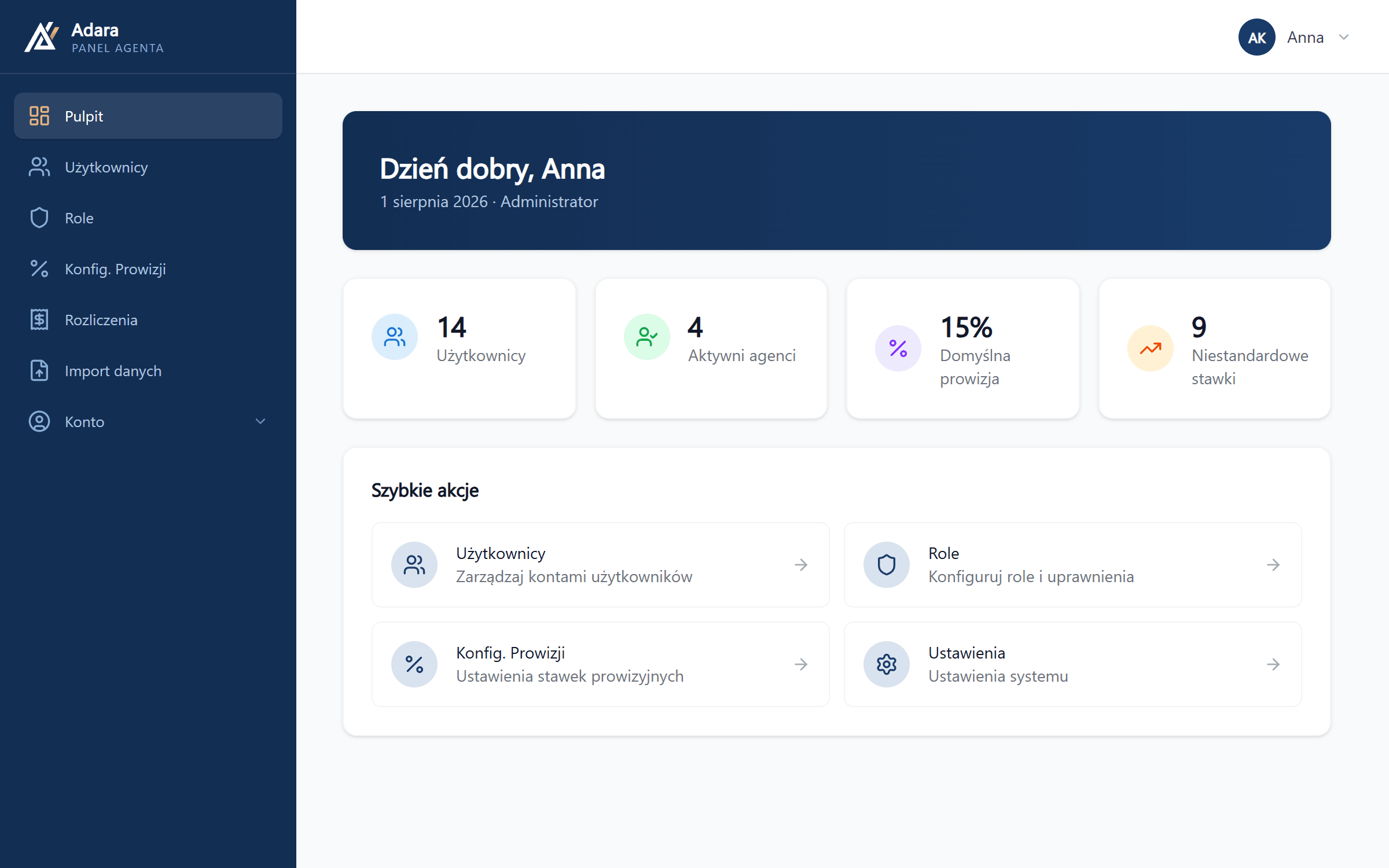Open Użytkownicy from the sidebar menu

[x=148, y=167]
